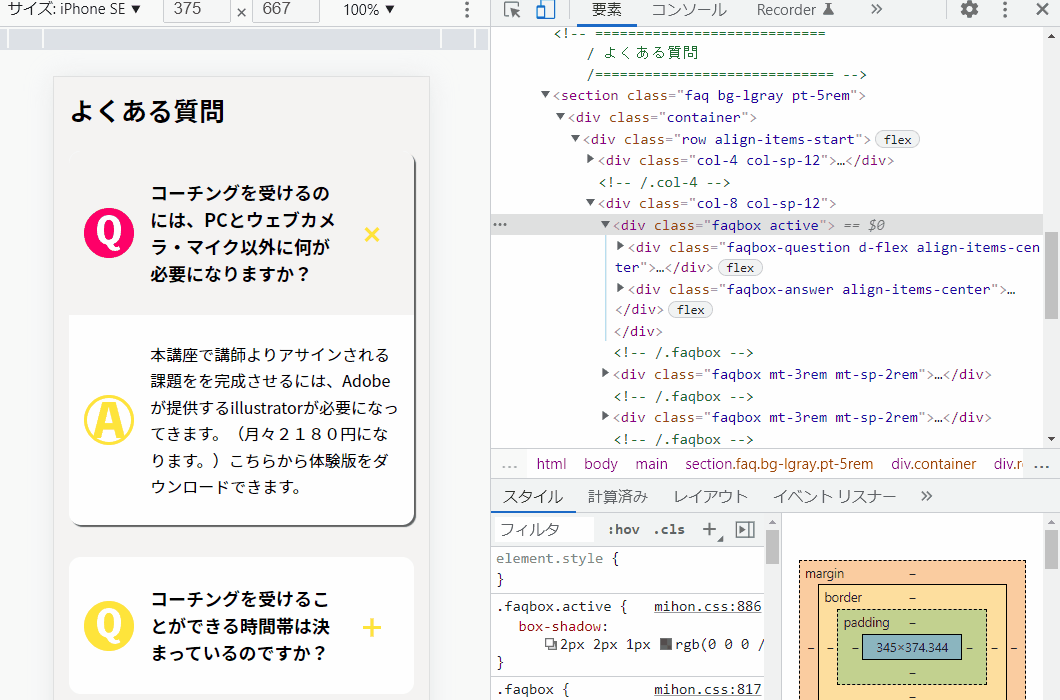Click the element.style rule
The width and height of the screenshot is (1060, 700).
coord(550,559)
